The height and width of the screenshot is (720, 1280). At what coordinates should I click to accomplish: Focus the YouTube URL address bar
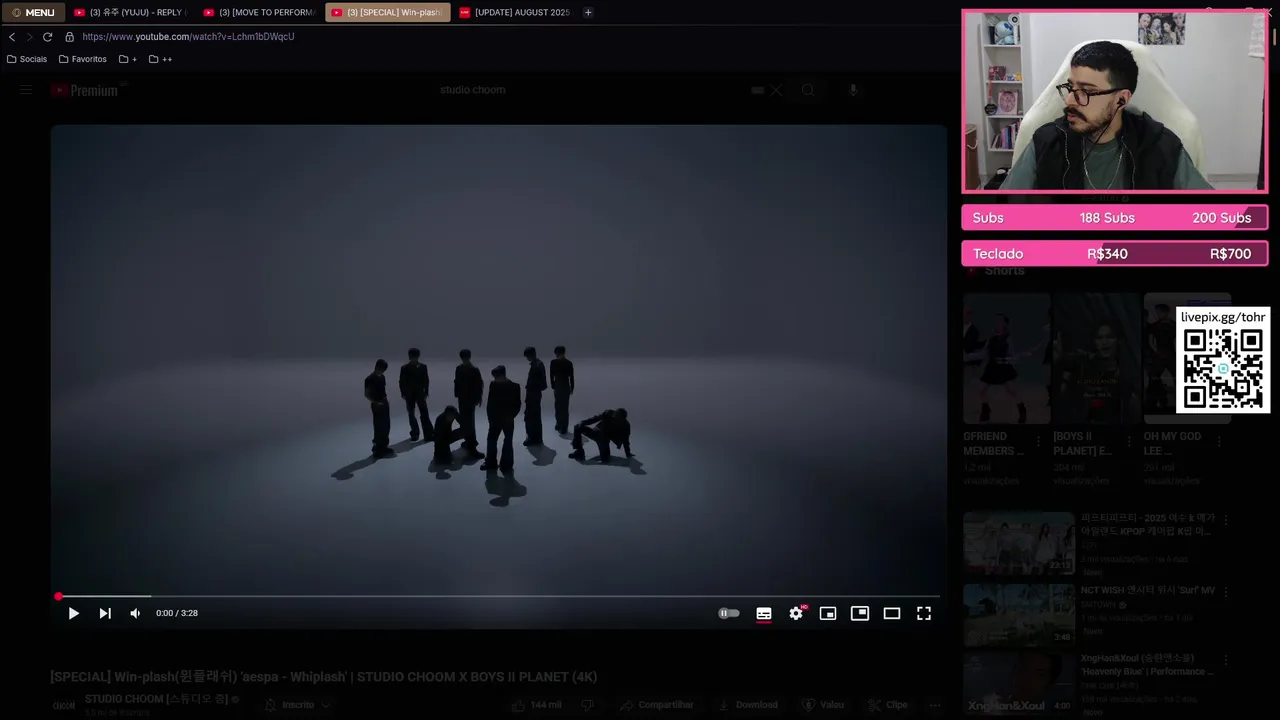188,37
